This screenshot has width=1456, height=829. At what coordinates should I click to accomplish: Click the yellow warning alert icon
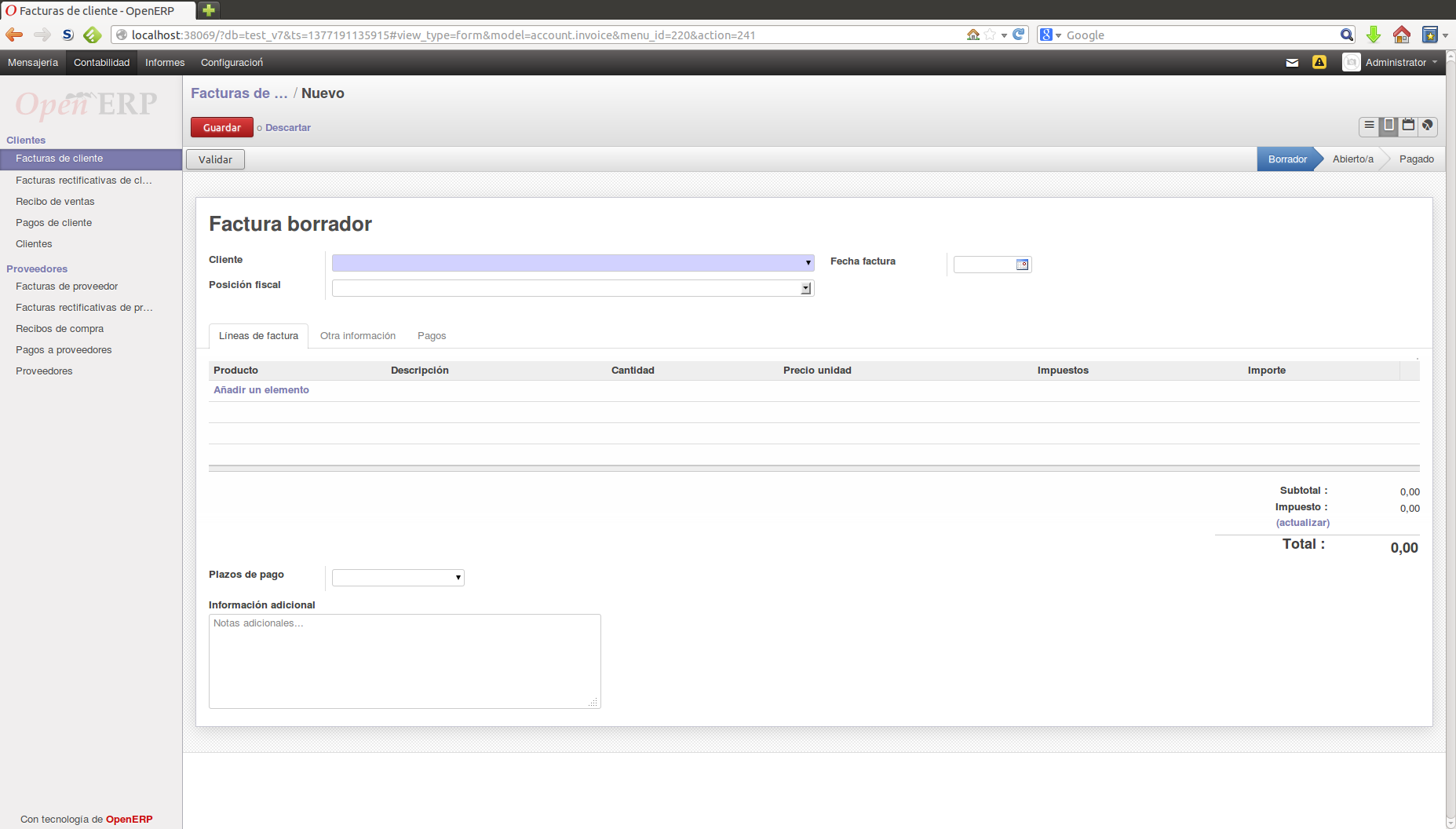point(1319,63)
